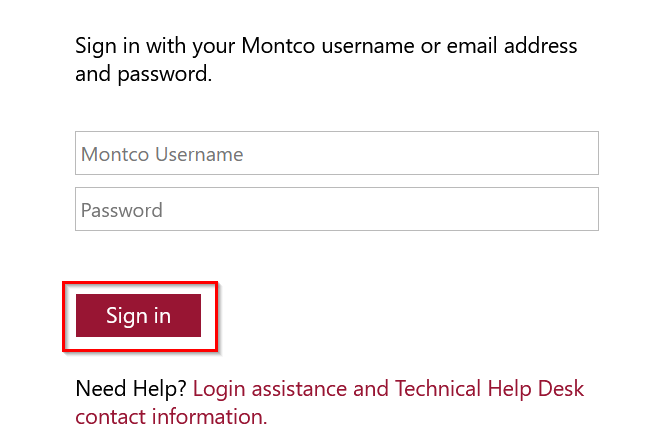Image resolution: width=658 pixels, height=445 pixels.
Task: Click the empty right side of the password field
Action: [462, 209]
